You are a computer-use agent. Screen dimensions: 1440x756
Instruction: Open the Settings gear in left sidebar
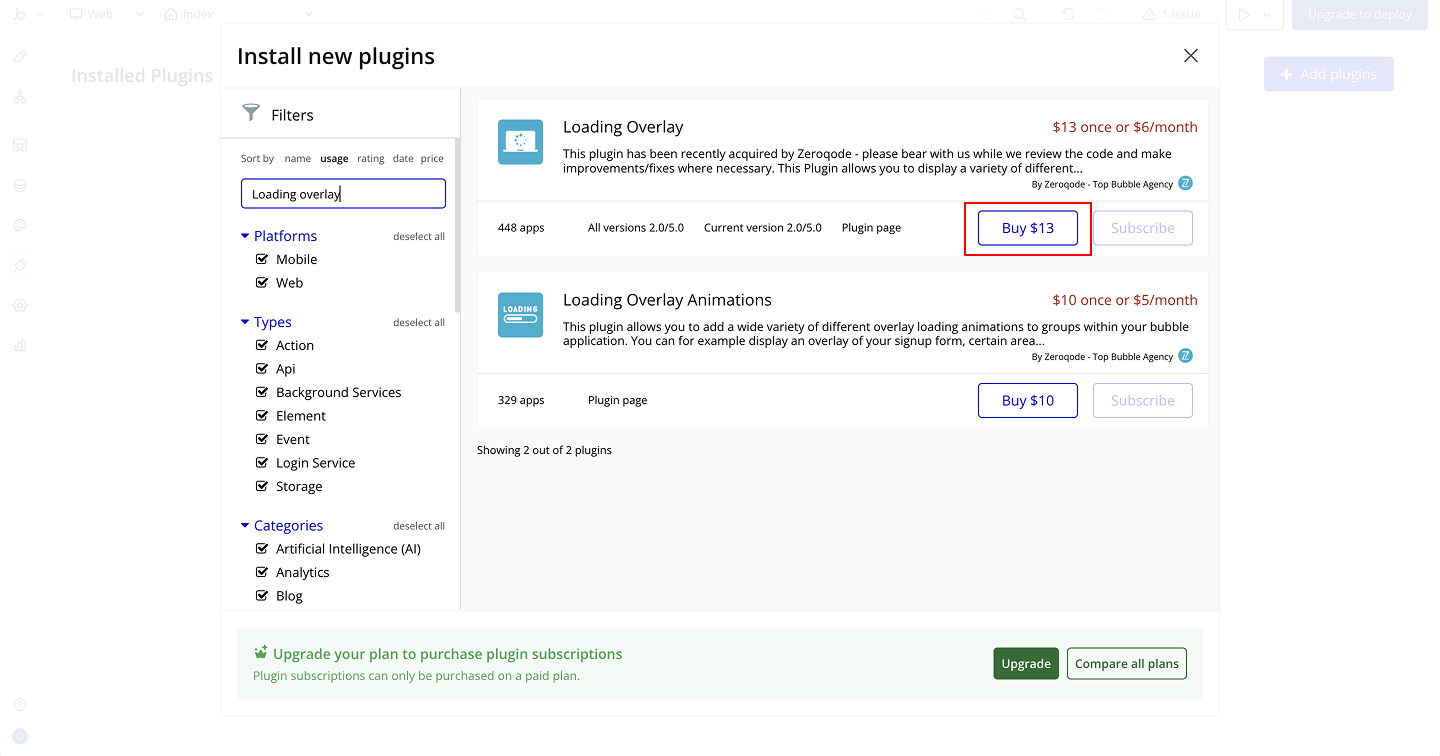point(20,305)
